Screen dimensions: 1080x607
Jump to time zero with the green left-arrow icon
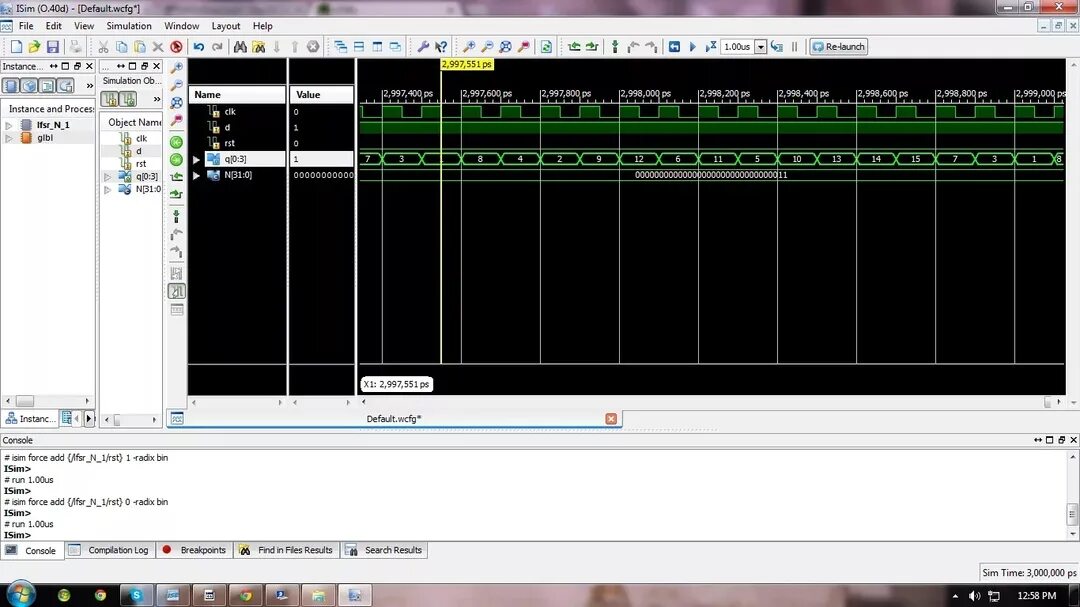click(177, 142)
